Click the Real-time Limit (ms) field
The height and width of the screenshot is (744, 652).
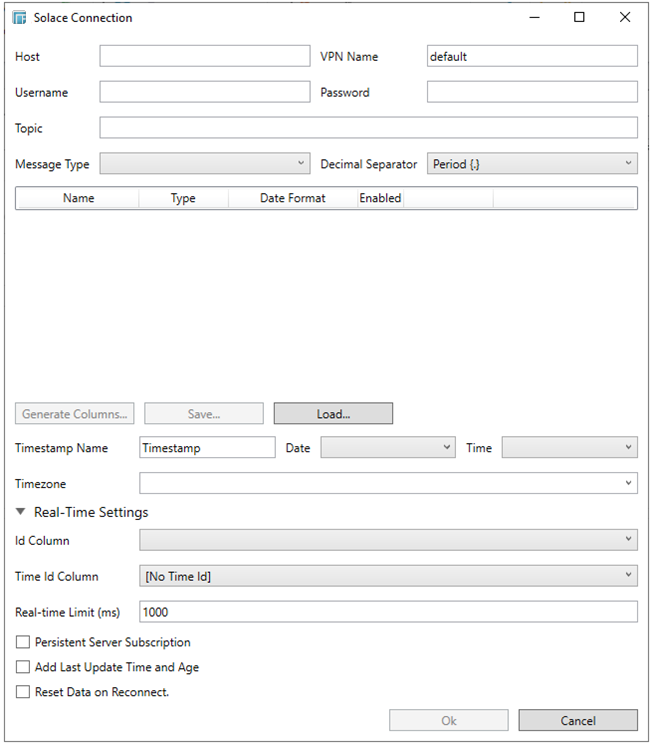tap(388, 612)
